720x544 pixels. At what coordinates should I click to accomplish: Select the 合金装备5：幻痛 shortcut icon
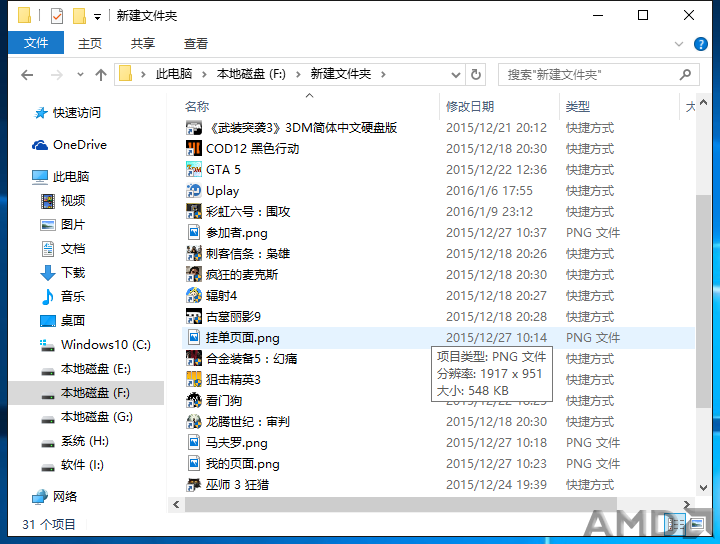[194, 359]
